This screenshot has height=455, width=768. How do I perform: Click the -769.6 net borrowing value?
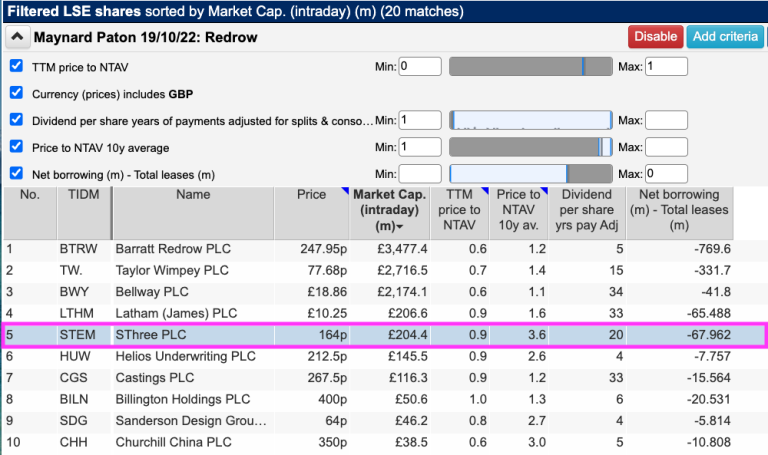(712, 249)
